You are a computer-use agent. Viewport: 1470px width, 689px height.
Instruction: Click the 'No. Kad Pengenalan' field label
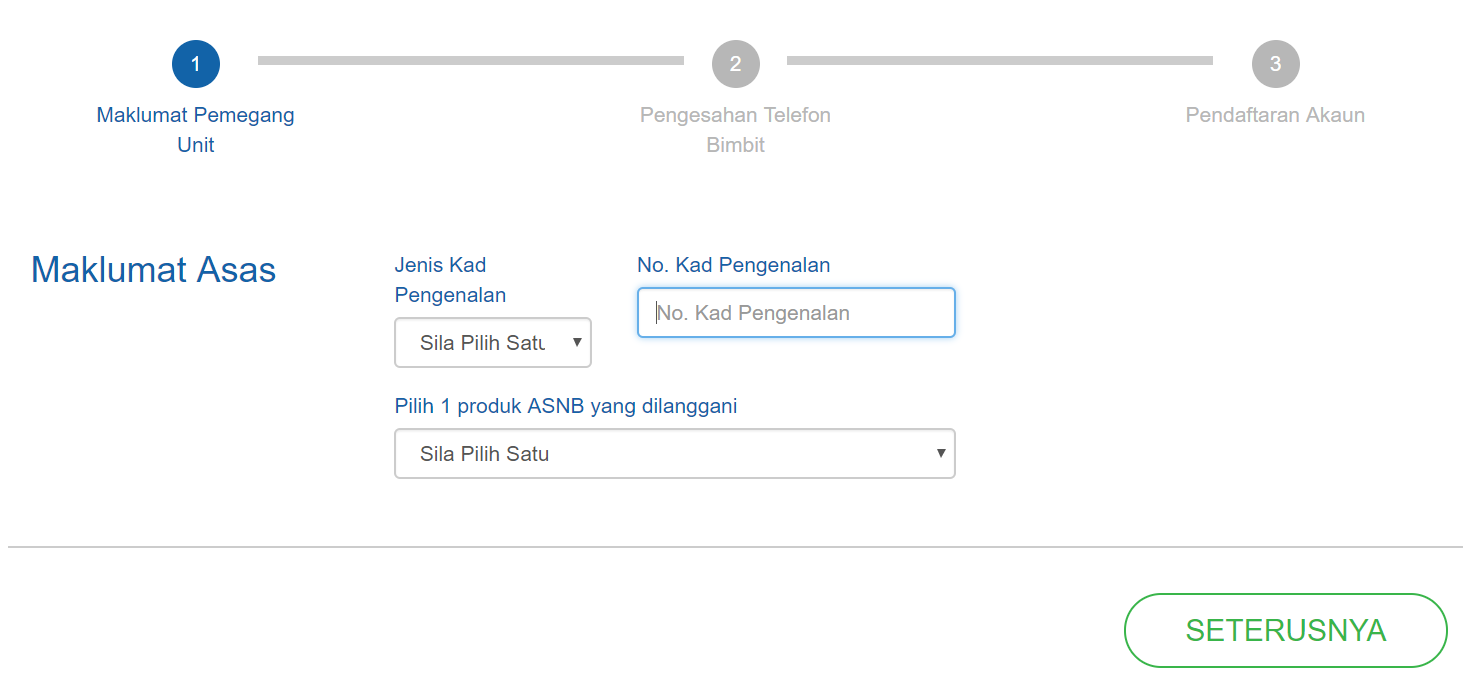[x=734, y=265]
